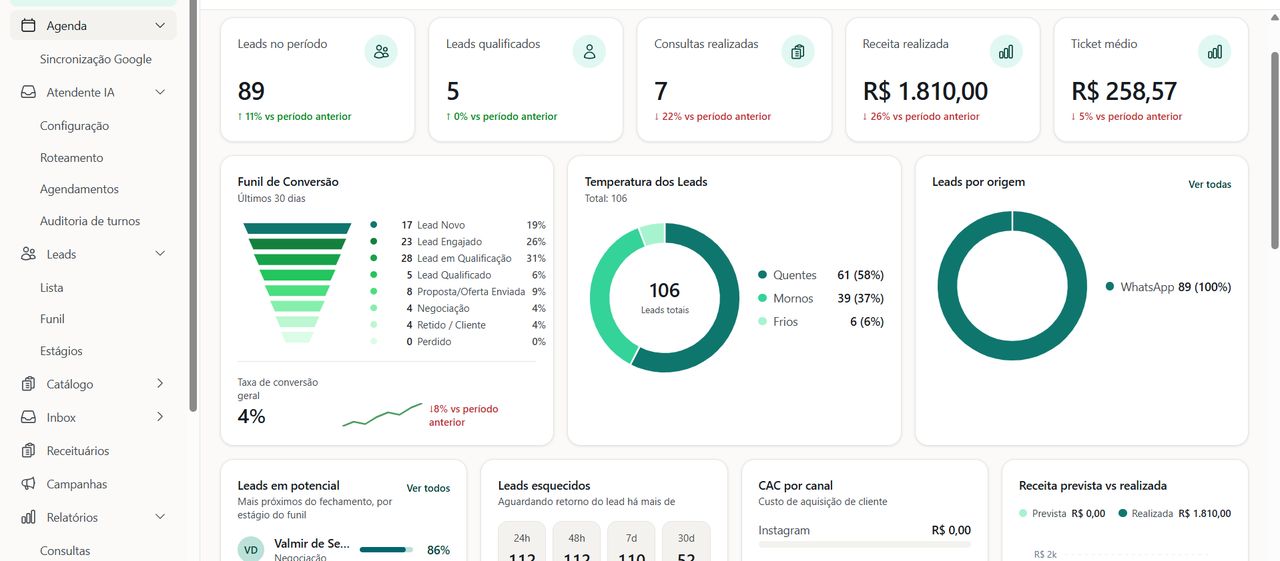Select the 24h forgotten leads box
This screenshot has width=1280, height=561.
(x=522, y=541)
